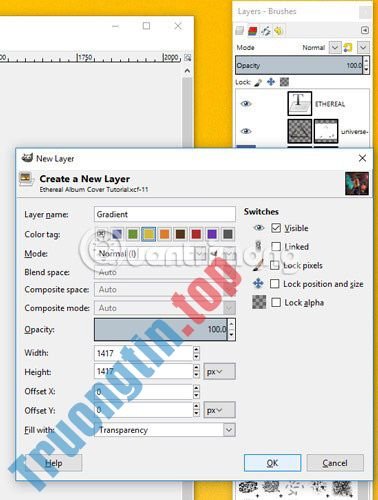Choose the blue color tag
The image size is (378, 500).
point(117,234)
